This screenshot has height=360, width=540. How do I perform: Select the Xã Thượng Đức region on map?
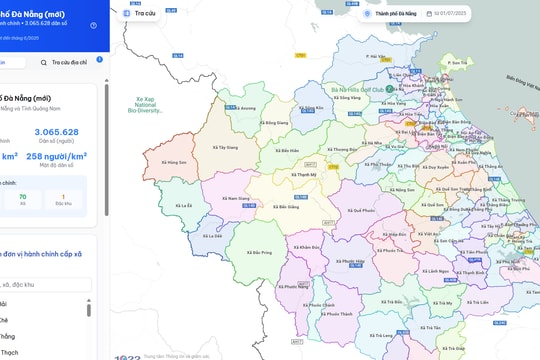coord(342,150)
